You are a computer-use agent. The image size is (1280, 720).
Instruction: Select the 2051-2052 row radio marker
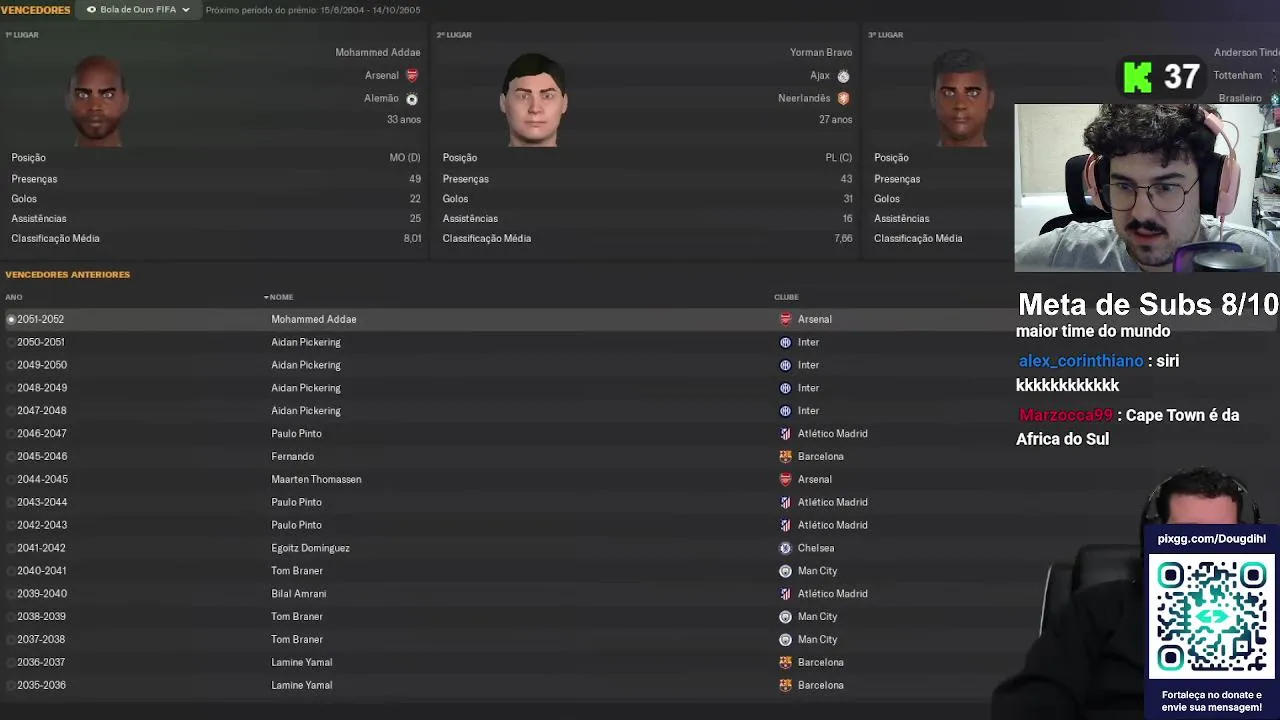tap(11, 319)
